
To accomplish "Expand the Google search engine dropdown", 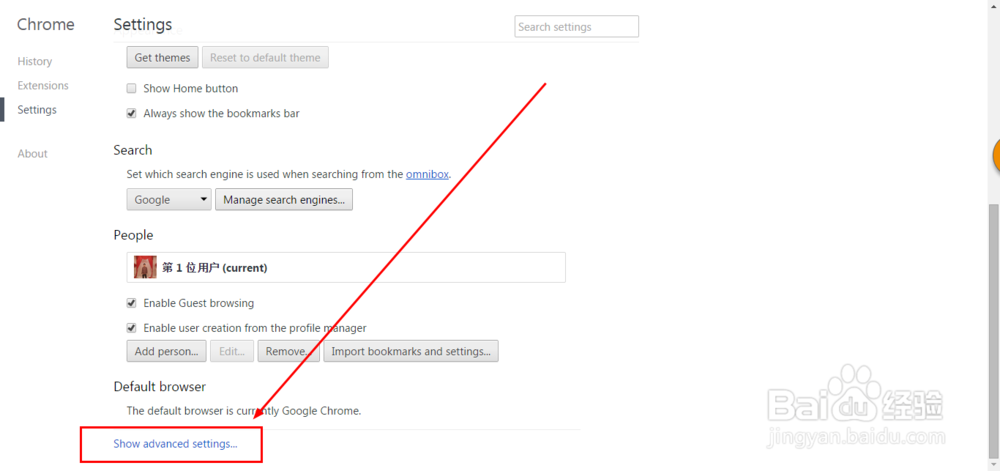I will pos(169,199).
